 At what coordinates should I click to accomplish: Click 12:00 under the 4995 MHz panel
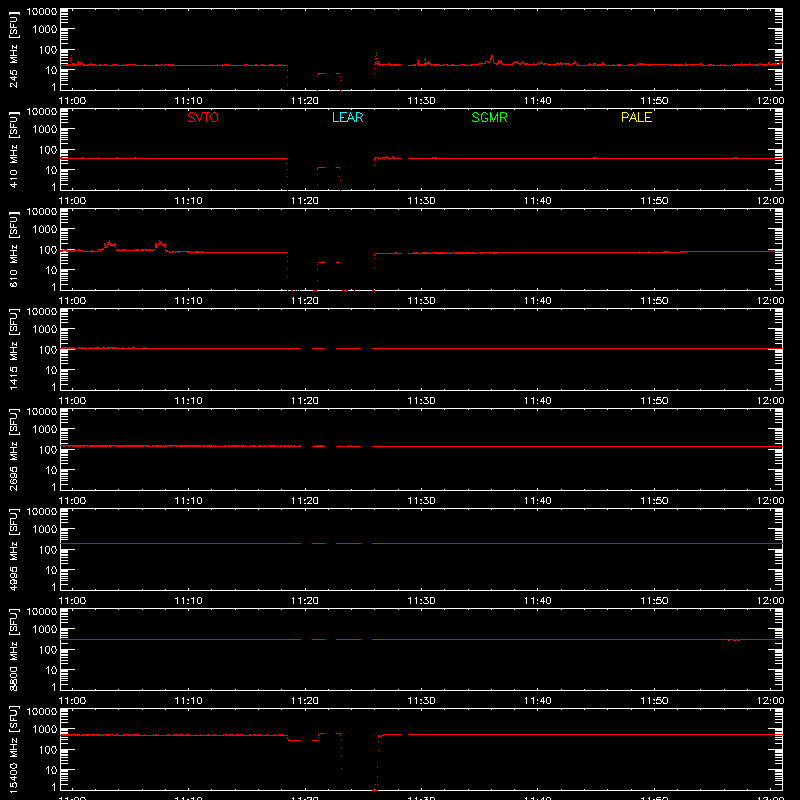click(770, 601)
